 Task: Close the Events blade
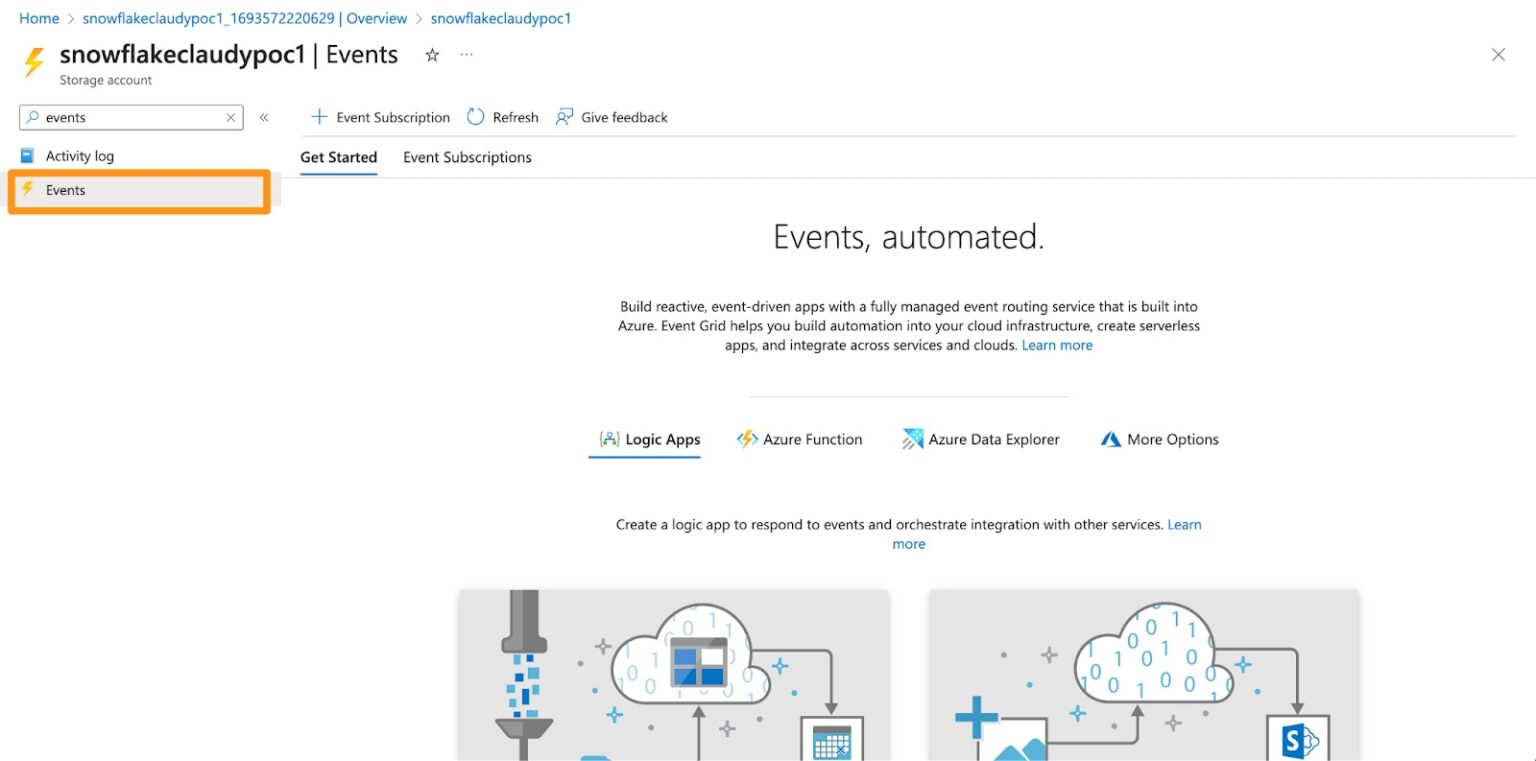coord(1498,55)
